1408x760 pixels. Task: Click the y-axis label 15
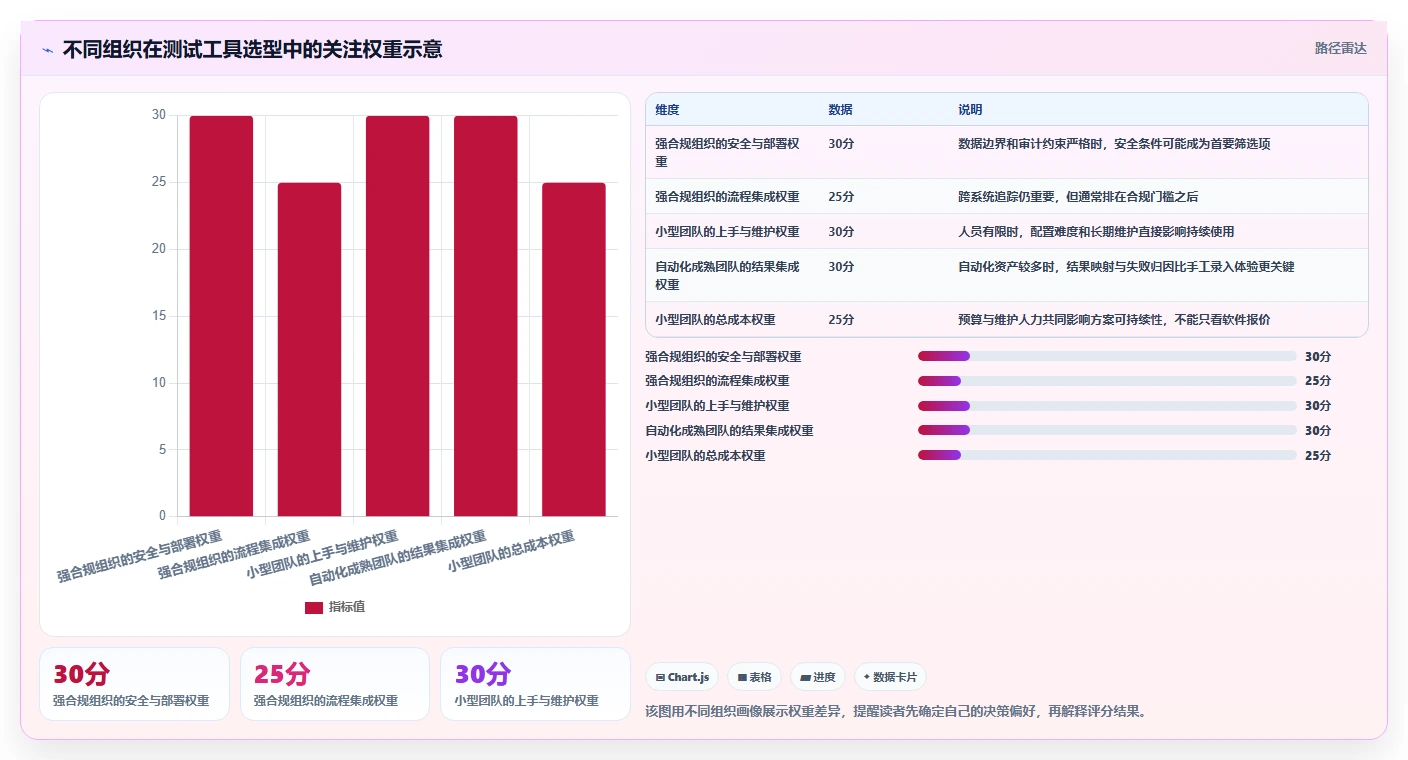point(159,316)
